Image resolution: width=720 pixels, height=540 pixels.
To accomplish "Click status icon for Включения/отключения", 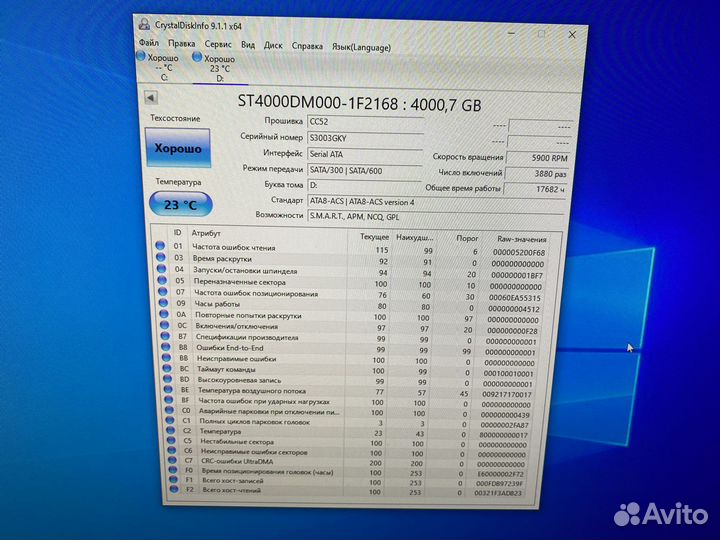I will coord(165,325).
